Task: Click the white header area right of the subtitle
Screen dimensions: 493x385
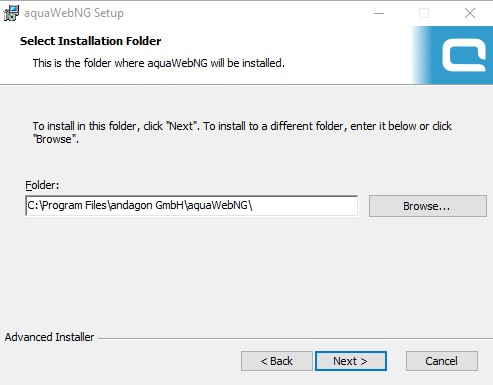Action: point(347,63)
